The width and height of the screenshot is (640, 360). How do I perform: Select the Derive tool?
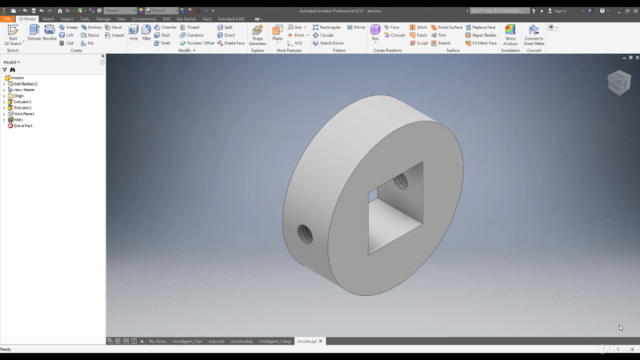pyautogui.click(x=90, y=35)
